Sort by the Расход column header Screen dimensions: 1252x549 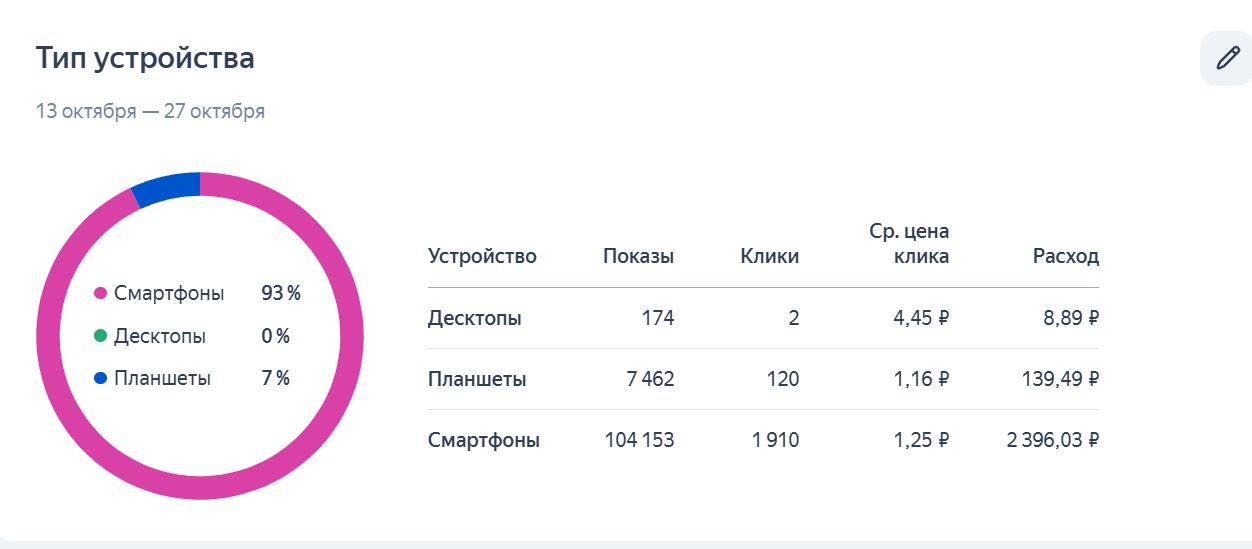point(1065,256)
